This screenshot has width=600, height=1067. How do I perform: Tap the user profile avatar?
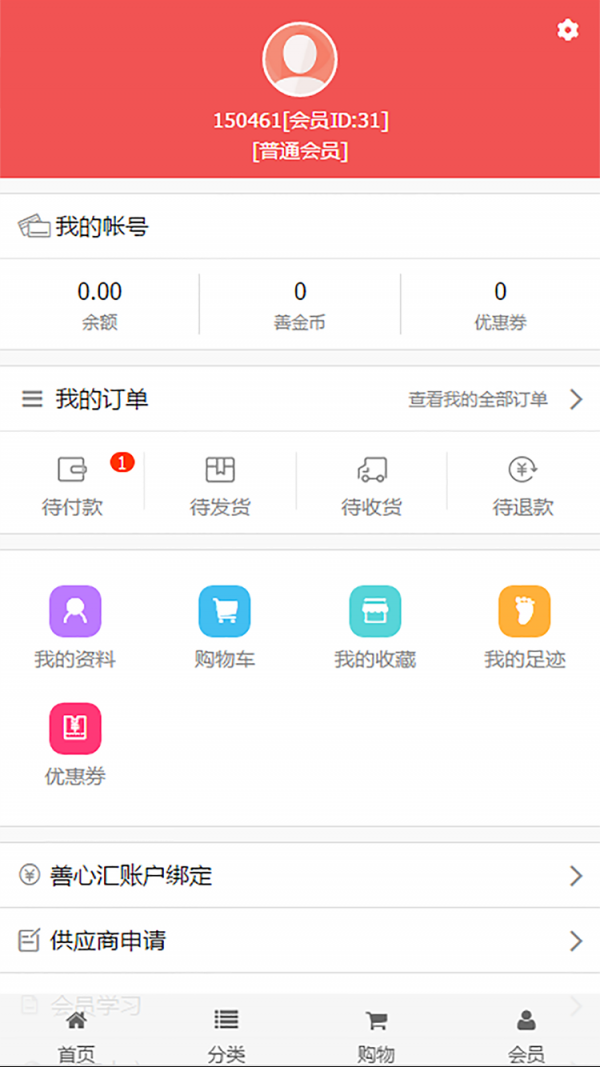299,60
